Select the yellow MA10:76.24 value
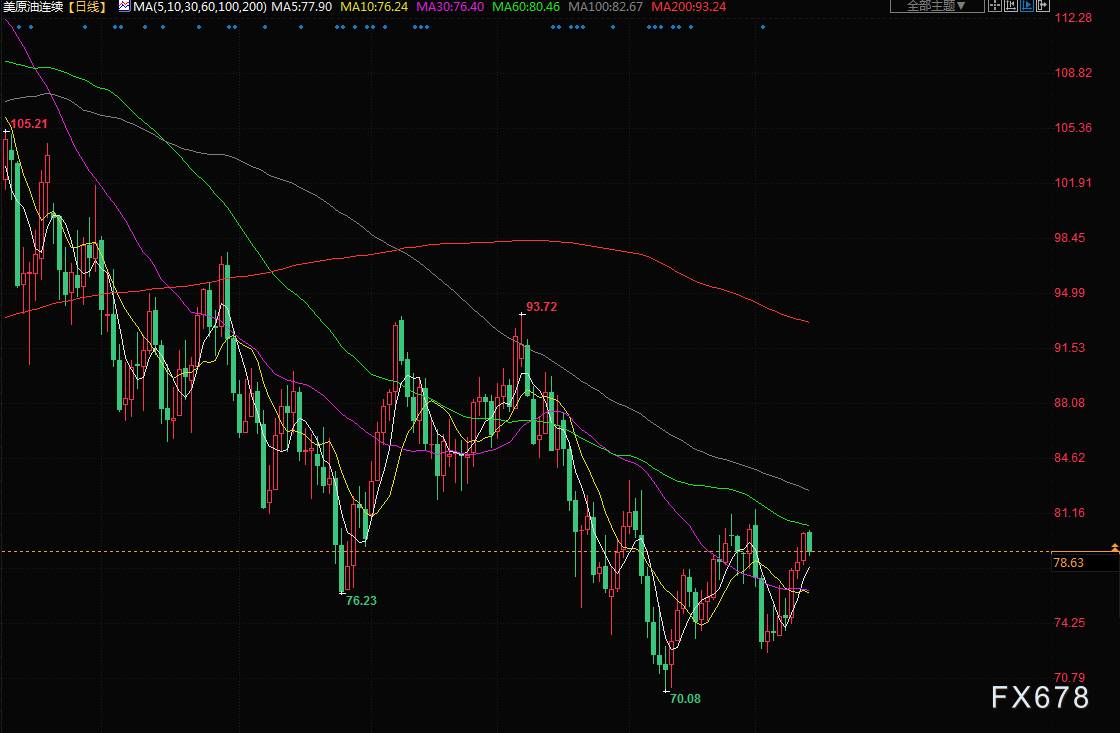This screenshot has width=1120, height=733. pyautogui.click(x=374, y=7)
